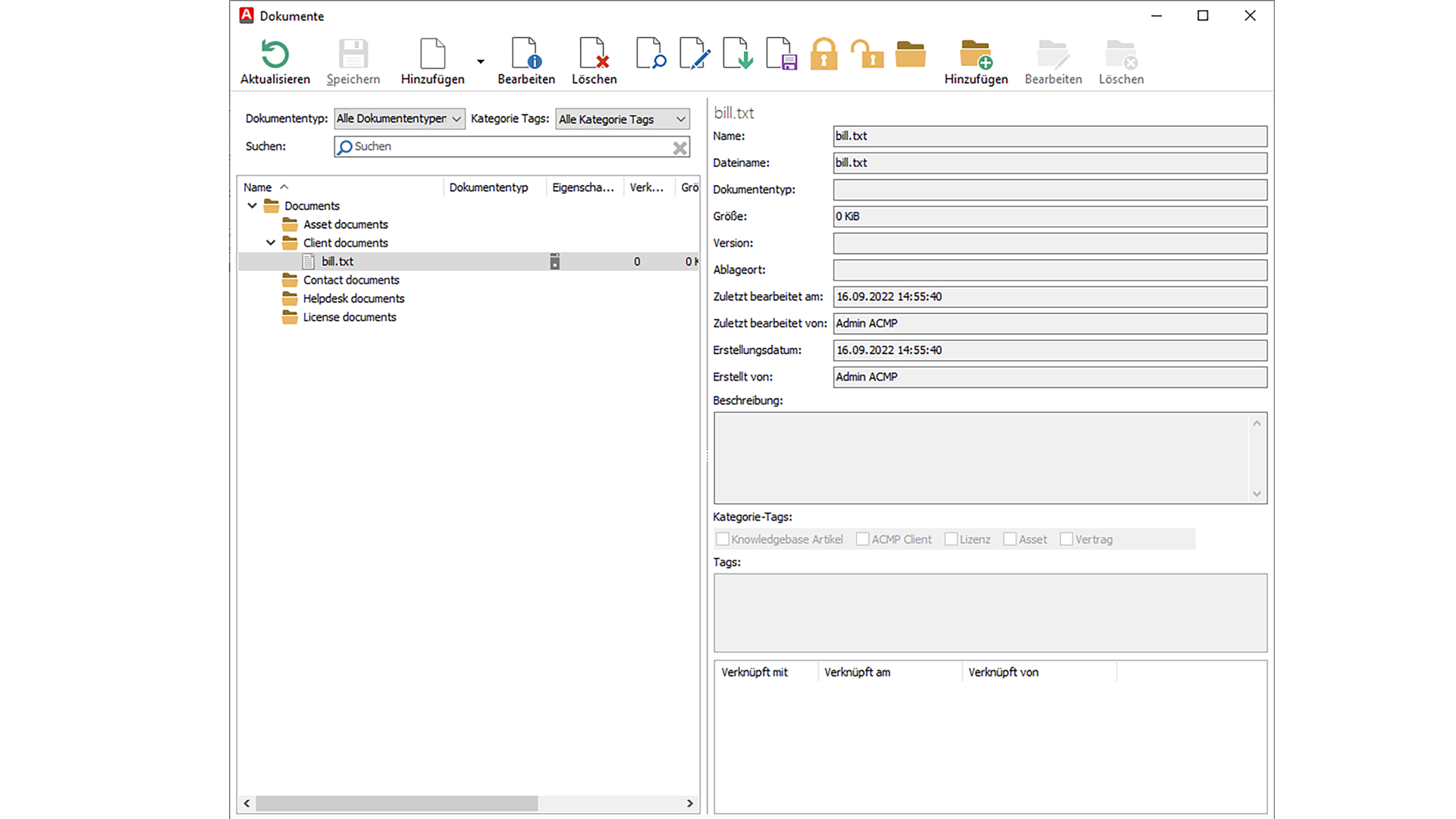Click the open padlock unlock icon
This screenshot has height=819, width=1456.
tap(867, 55)
